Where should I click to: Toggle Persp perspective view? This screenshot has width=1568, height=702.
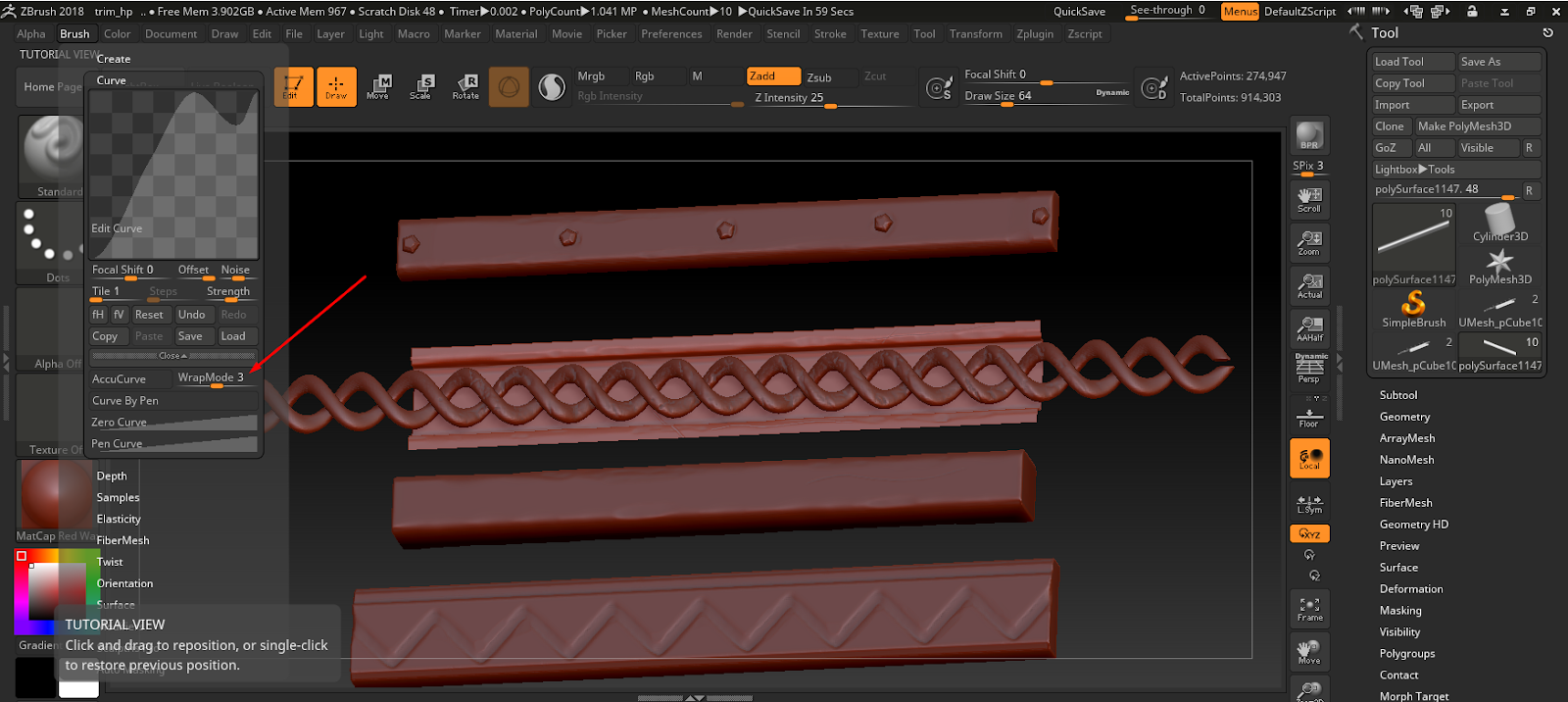[1309, 368]
